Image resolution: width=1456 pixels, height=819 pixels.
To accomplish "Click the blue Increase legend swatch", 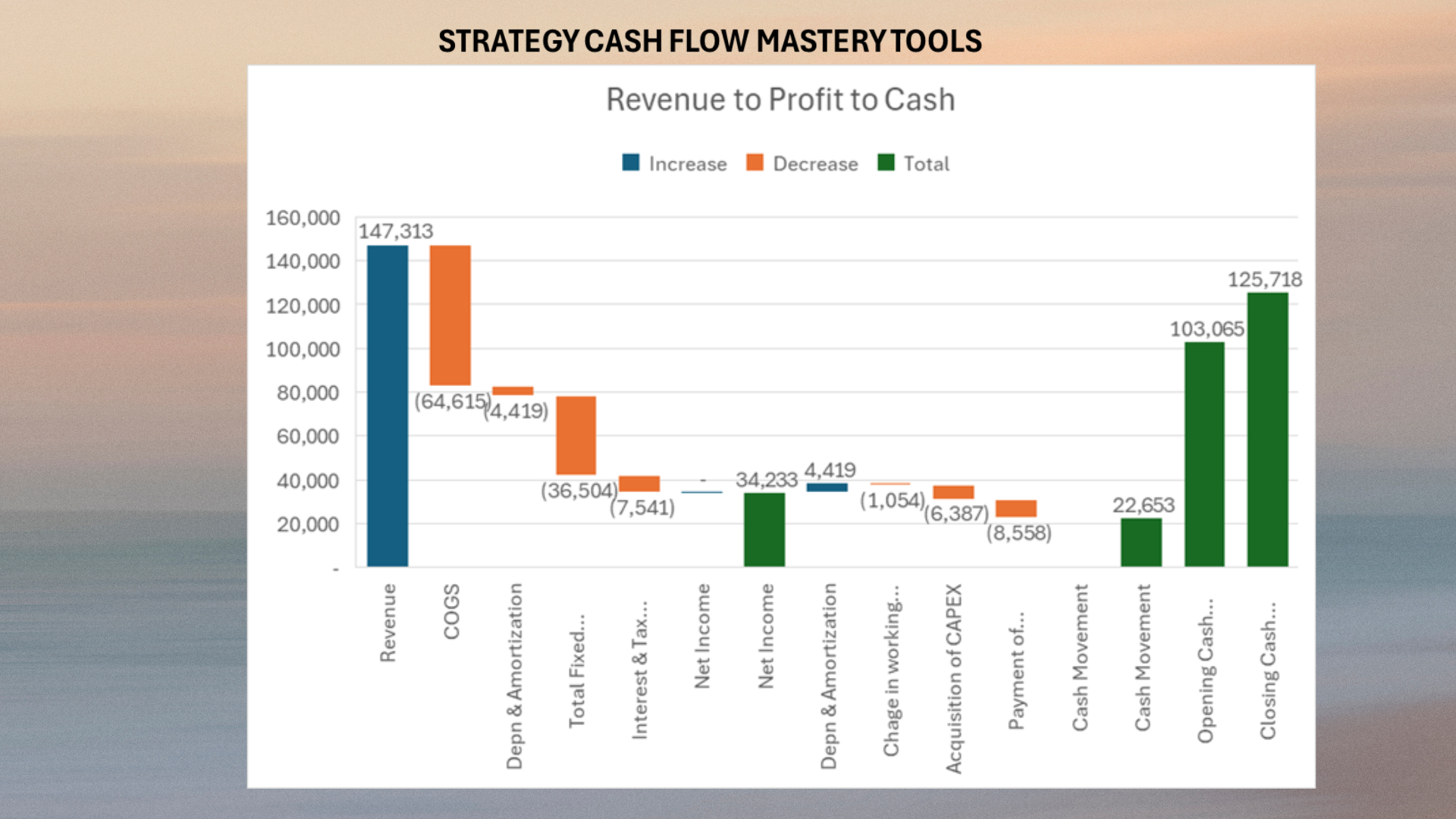I will (x=630, y=162).
